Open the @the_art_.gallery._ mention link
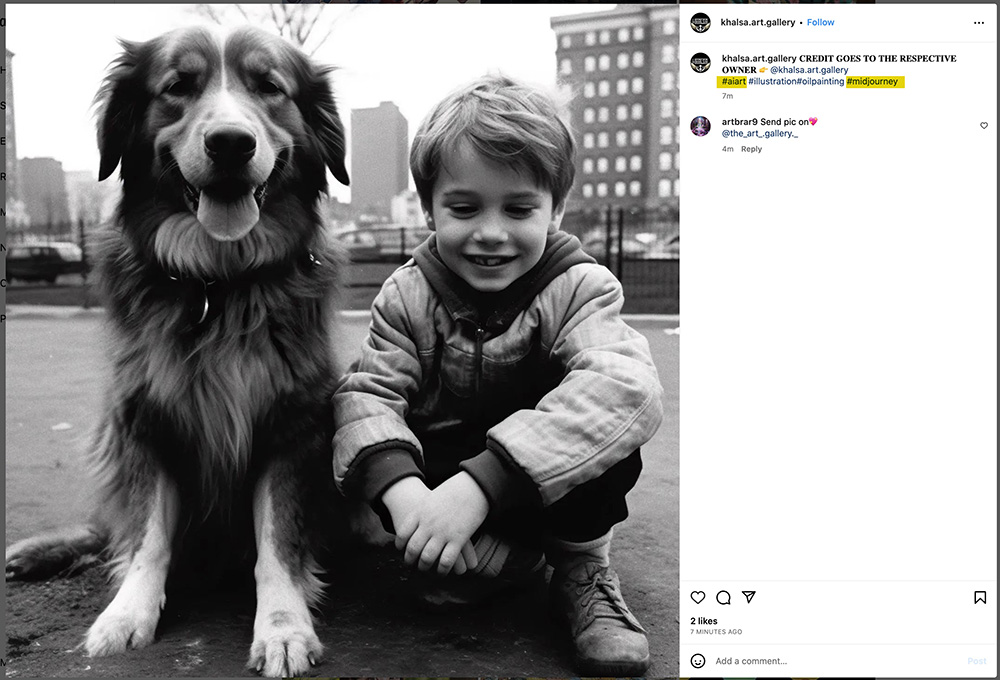Screen dimensions: 1000x680 pos(759,133)
